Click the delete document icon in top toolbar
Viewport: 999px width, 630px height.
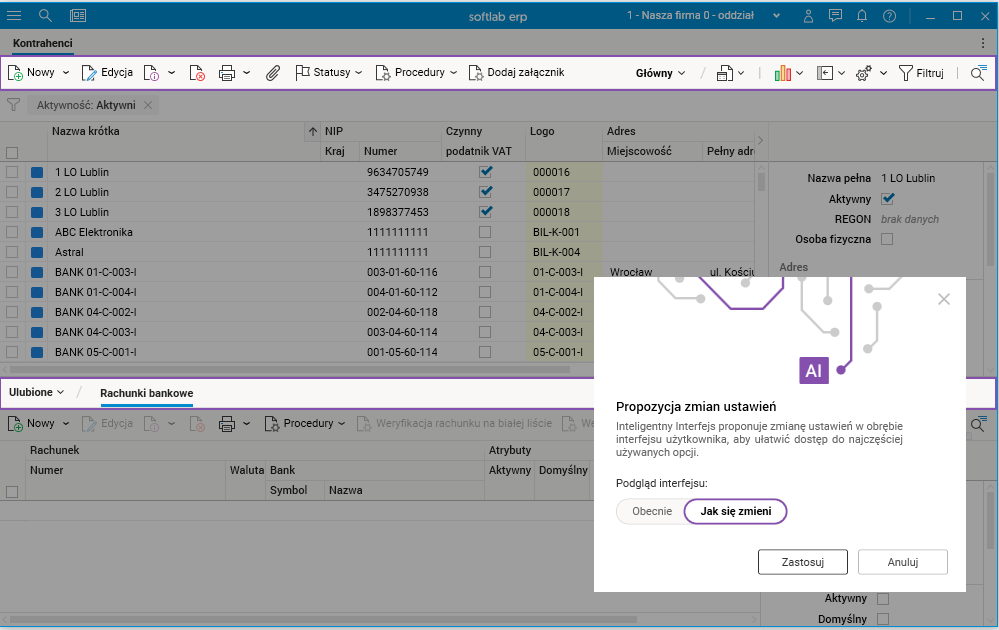point(198,73)
